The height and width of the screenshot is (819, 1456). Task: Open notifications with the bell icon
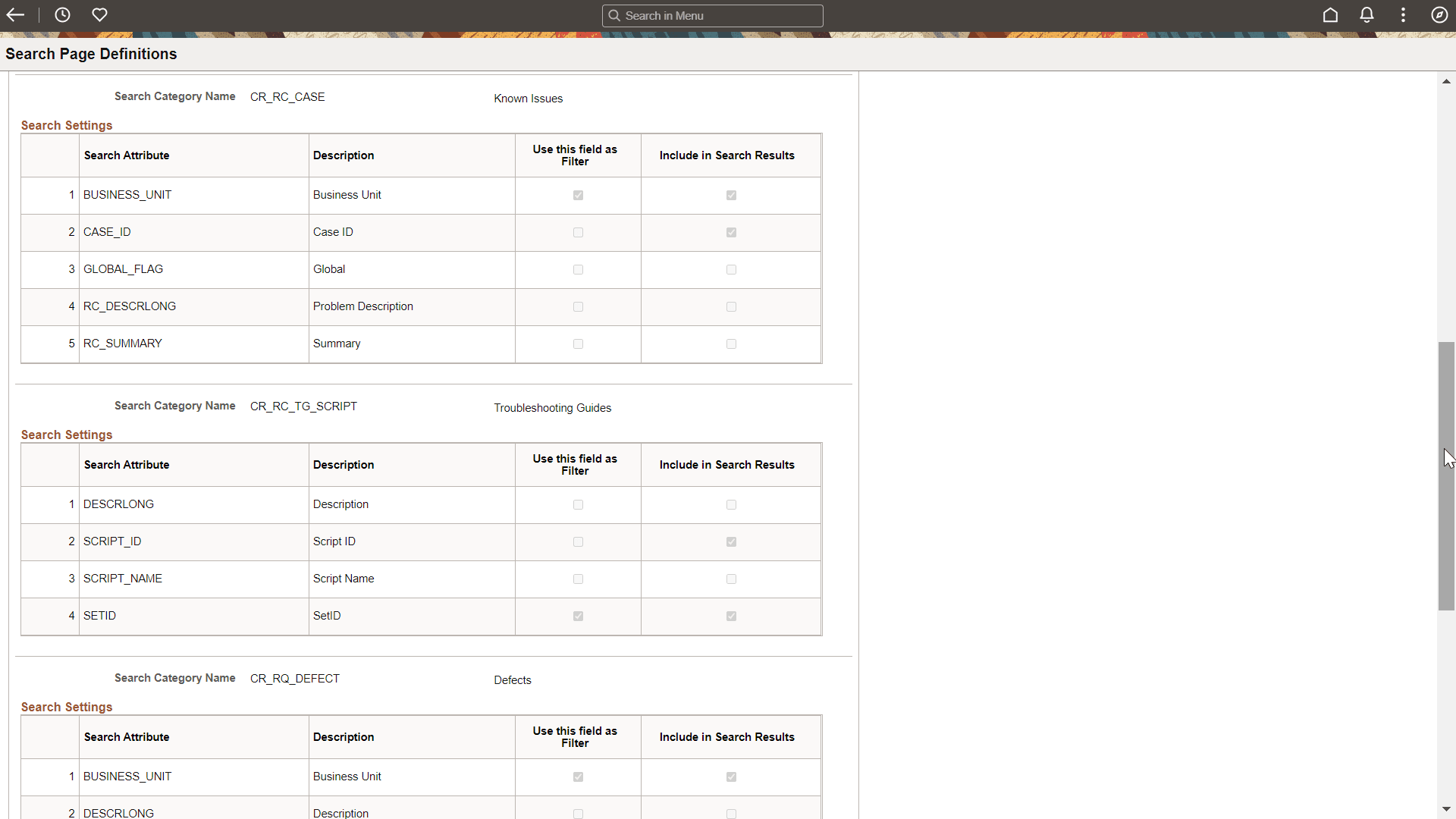pos(1367,14)
